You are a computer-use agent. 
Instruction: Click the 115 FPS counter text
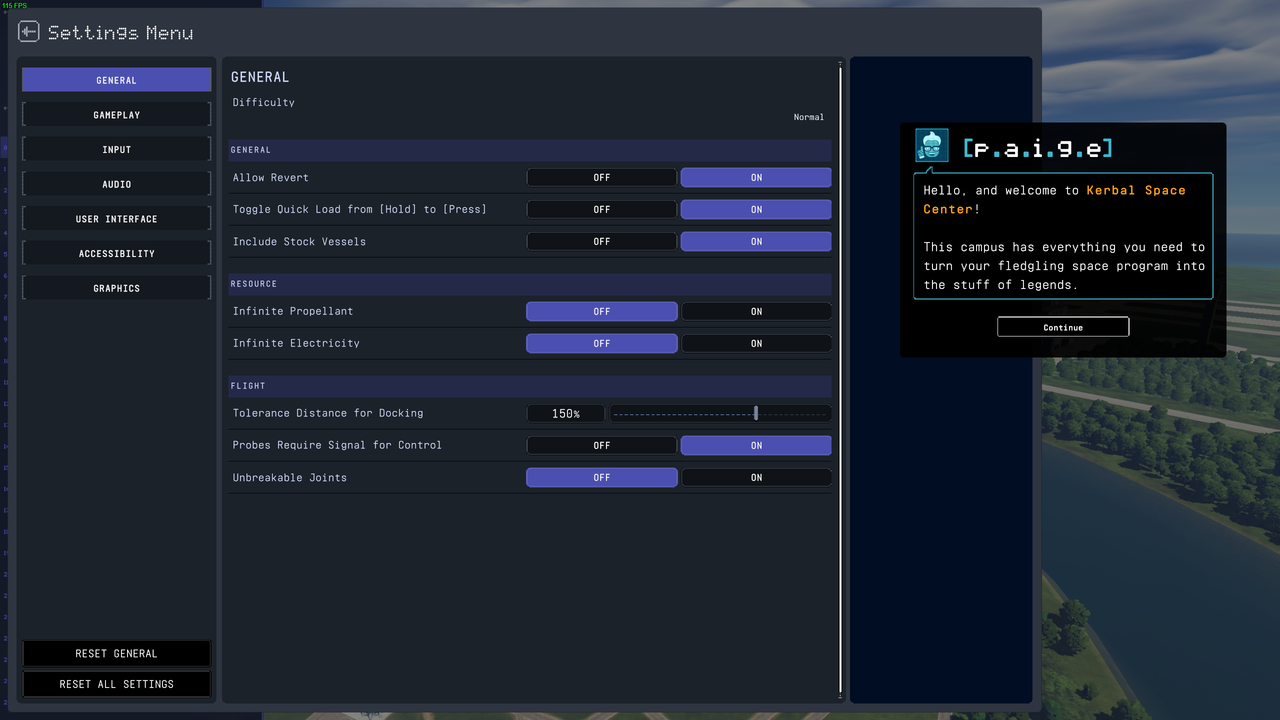15,5
